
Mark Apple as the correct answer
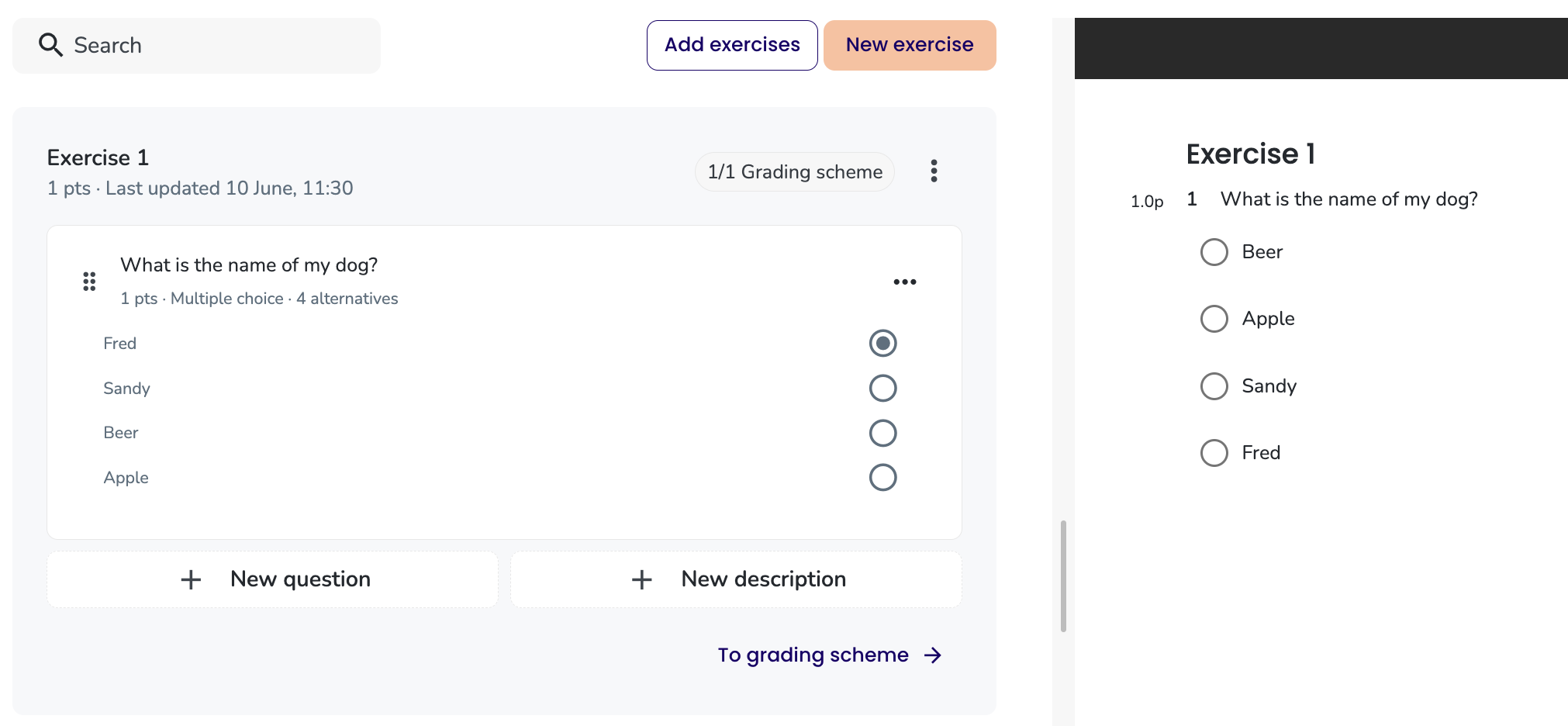pos(882,477)
